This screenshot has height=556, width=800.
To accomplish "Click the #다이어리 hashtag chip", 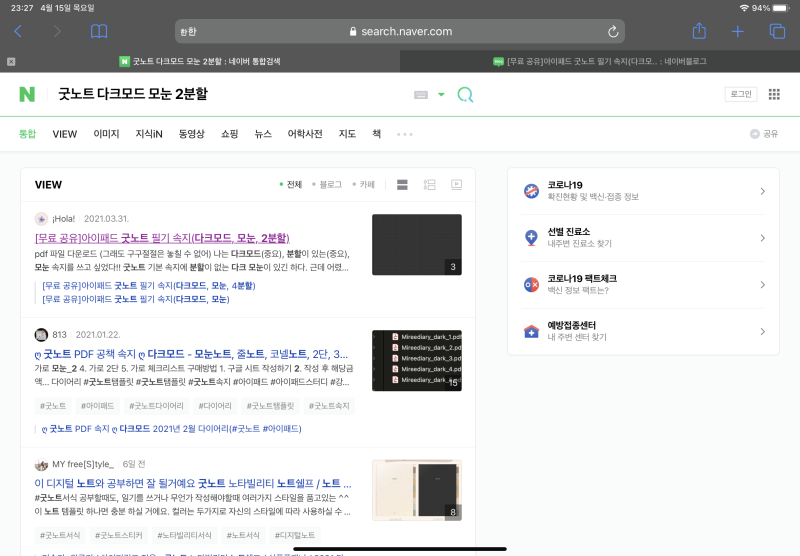I will tap(215, 406).
